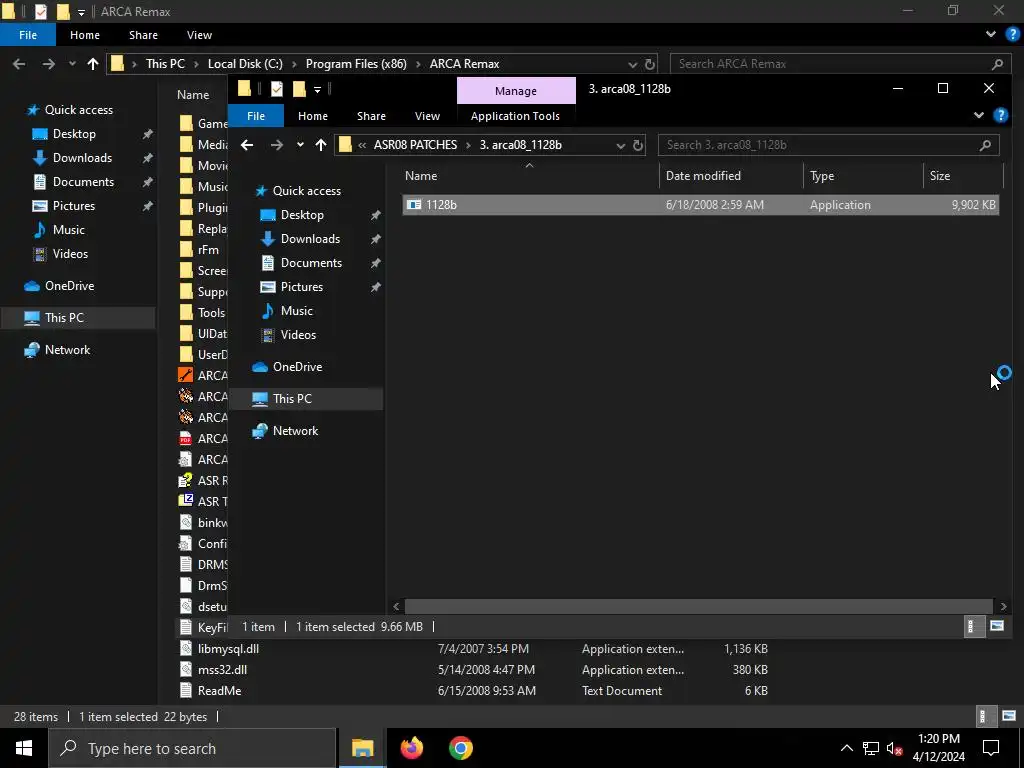The image size is (1024, 768).
Task: Open Pictures in ARCA Remax window sidebar
Action: [74, 206]
